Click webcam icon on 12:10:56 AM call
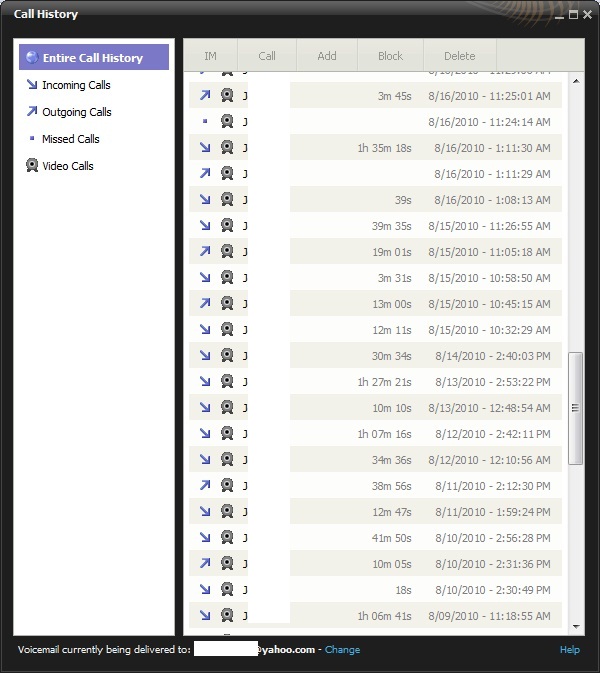600x673 pixels. tap(227, 459)
